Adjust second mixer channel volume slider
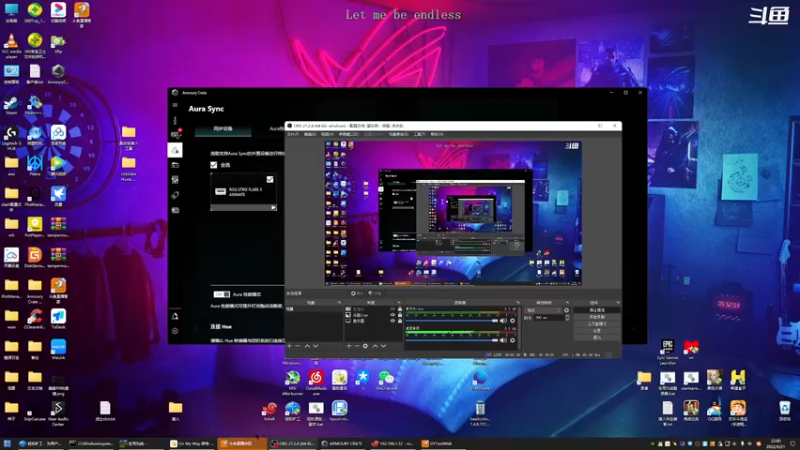Image resolution: width=800 pixels, height=450 pixels. pyautogui.click(x=452, y=340)
